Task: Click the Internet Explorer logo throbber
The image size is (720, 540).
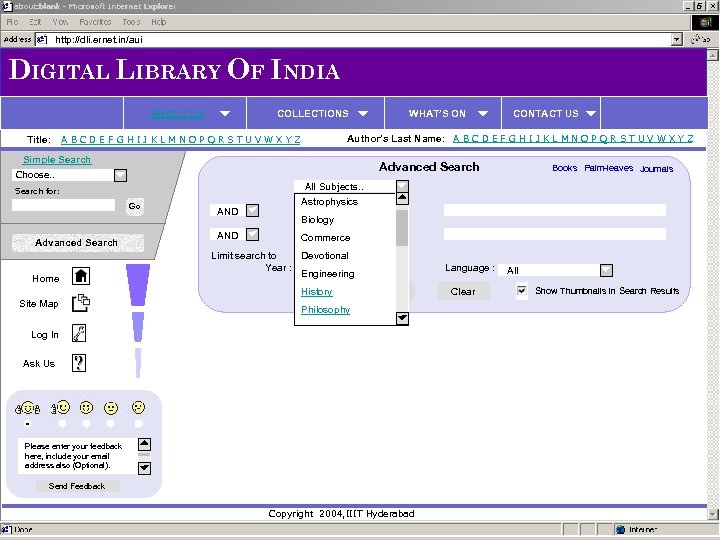Action: (705, 22)
